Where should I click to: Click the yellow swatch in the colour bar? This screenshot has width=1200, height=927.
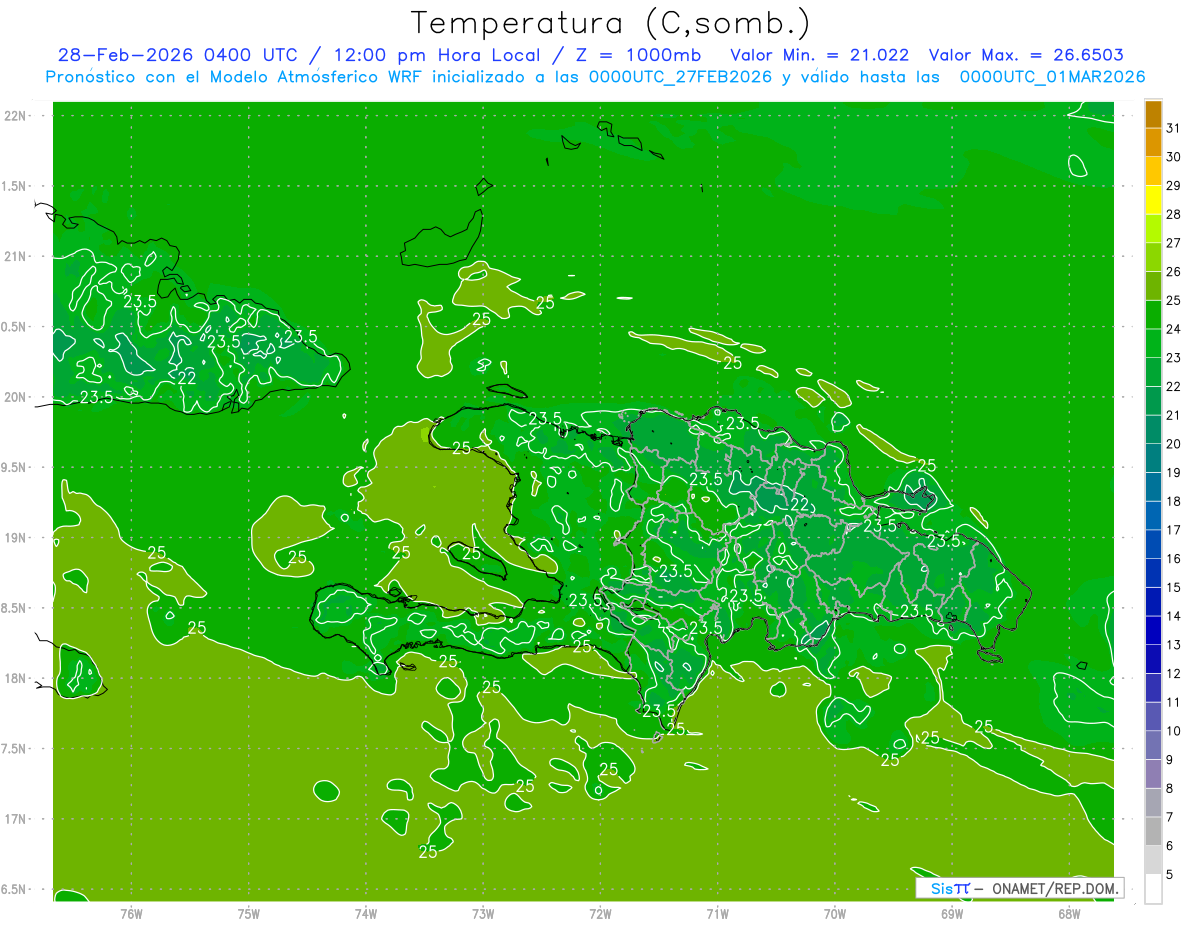1153,200
